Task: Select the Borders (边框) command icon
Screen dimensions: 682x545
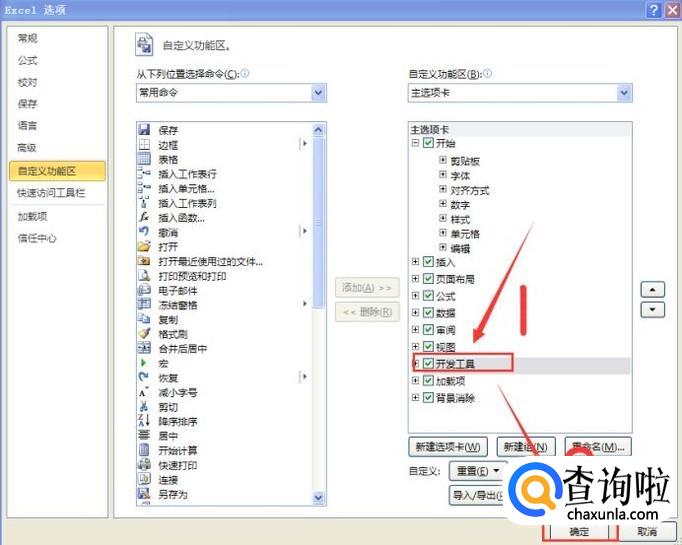Action: [144, 144]
